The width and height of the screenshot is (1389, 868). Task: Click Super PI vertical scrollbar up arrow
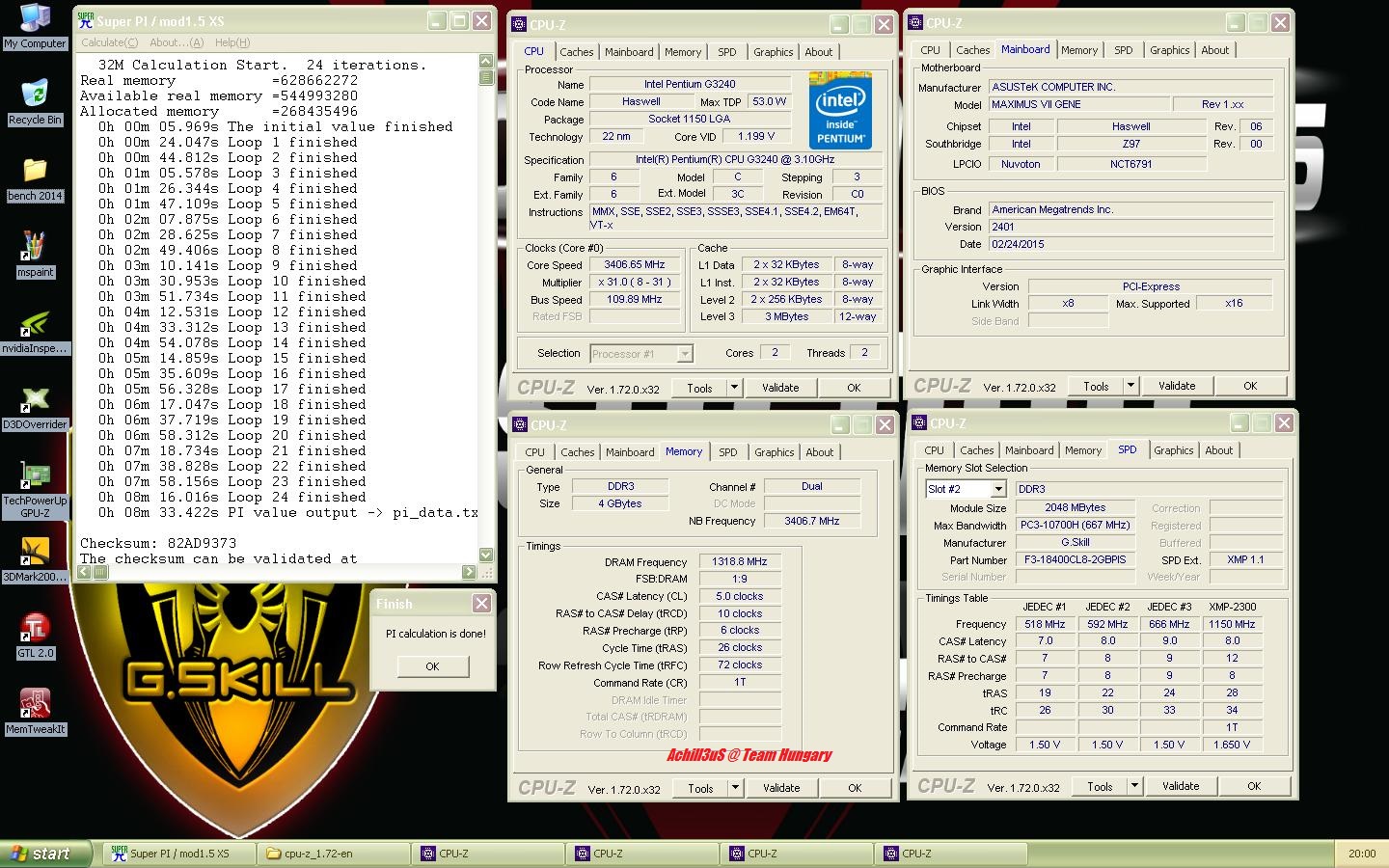(x=486, y=61)
